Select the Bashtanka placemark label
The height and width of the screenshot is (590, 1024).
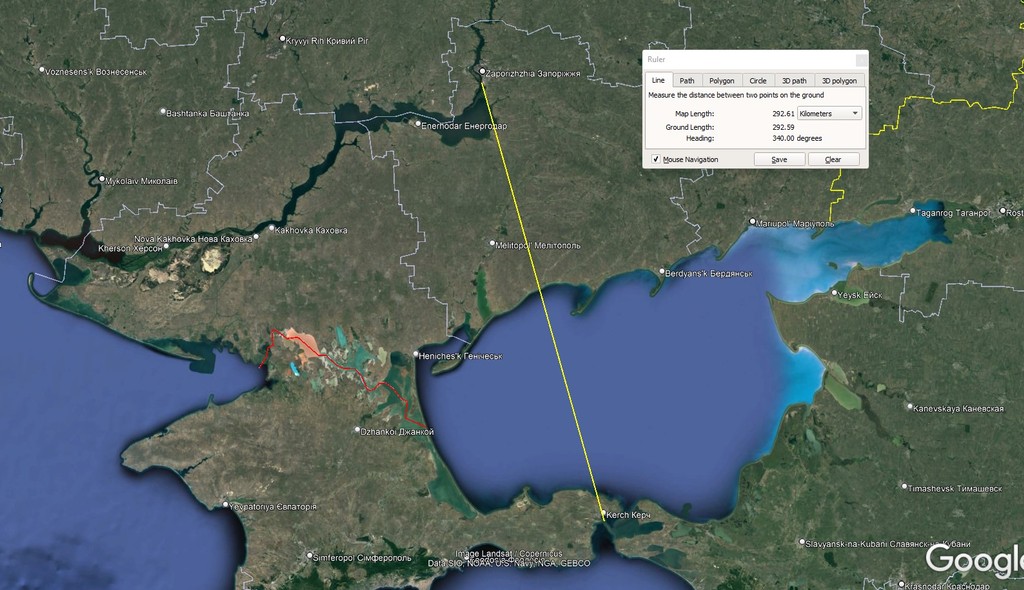click(x=208, y=114)
